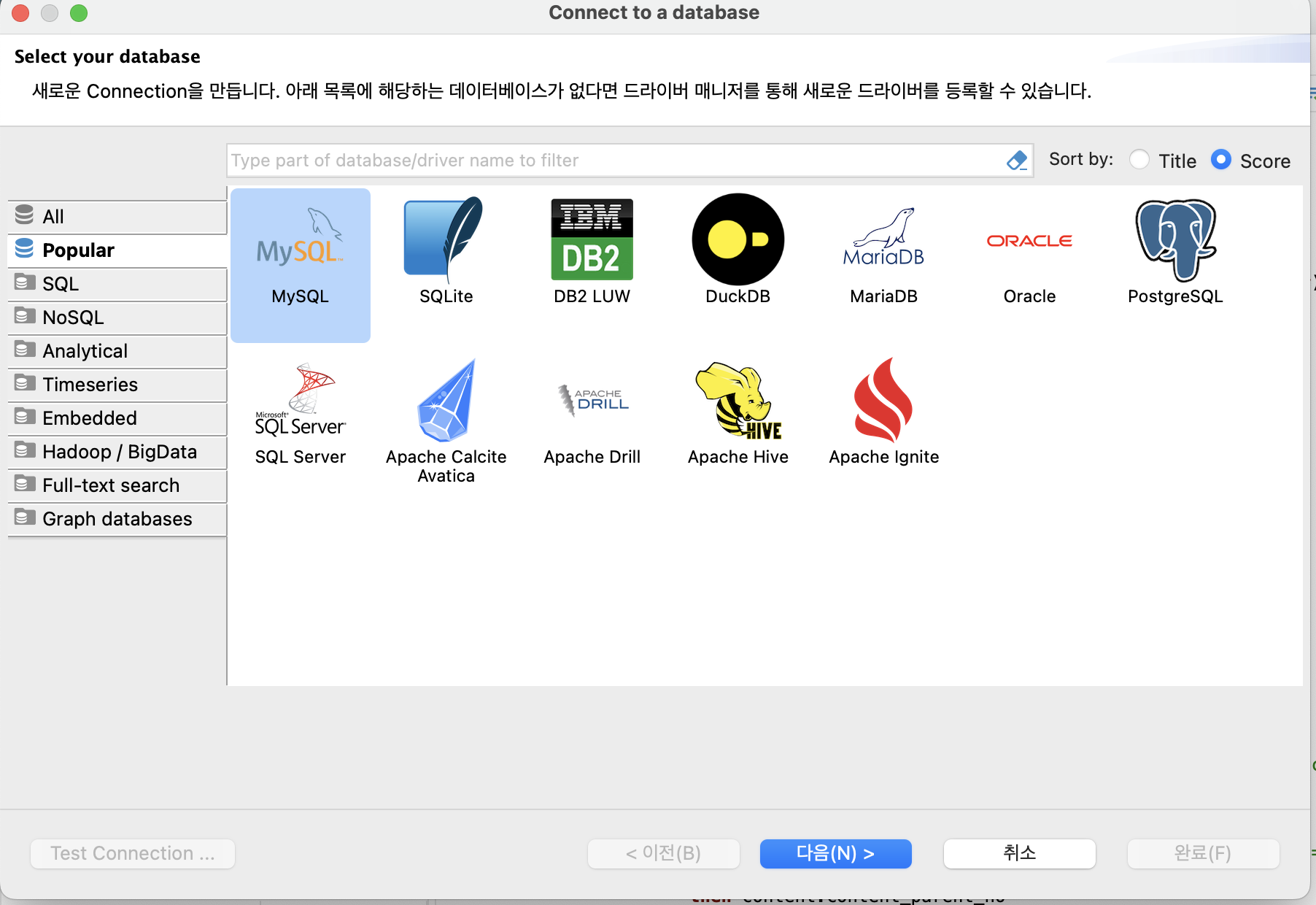Clear the filter with the eraser icon
The height and width of the screenshot is (905, 1316).
[x=1017, y=161]
